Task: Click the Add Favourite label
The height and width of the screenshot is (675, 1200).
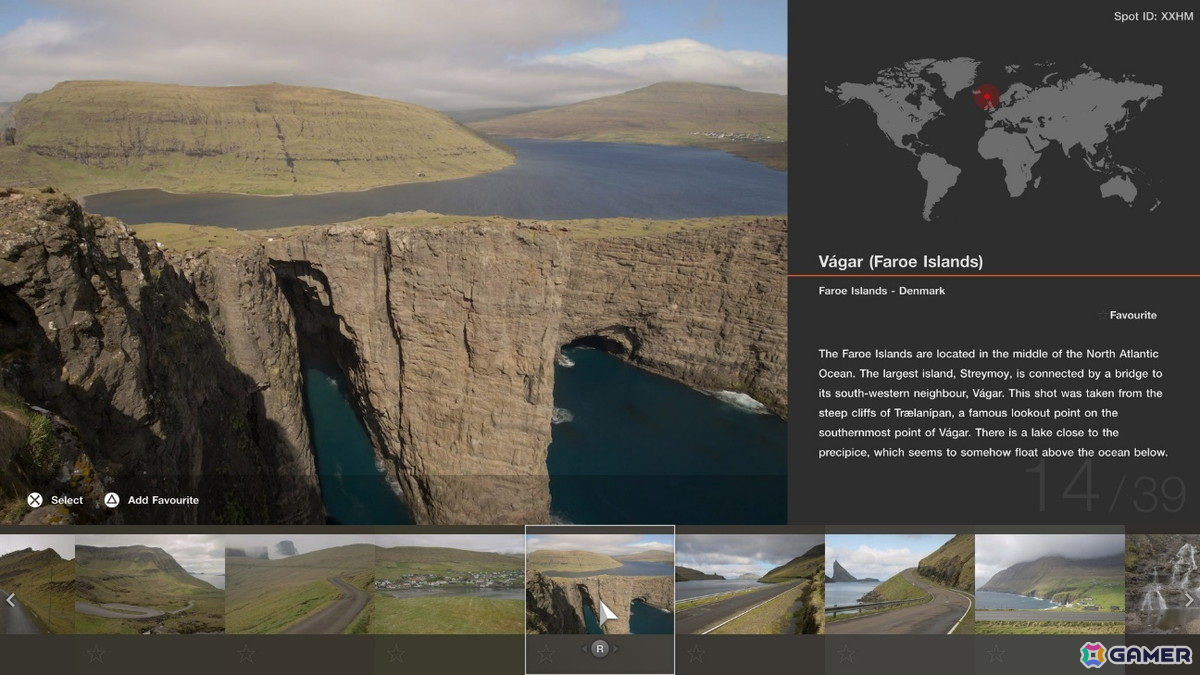Action: 163,500
